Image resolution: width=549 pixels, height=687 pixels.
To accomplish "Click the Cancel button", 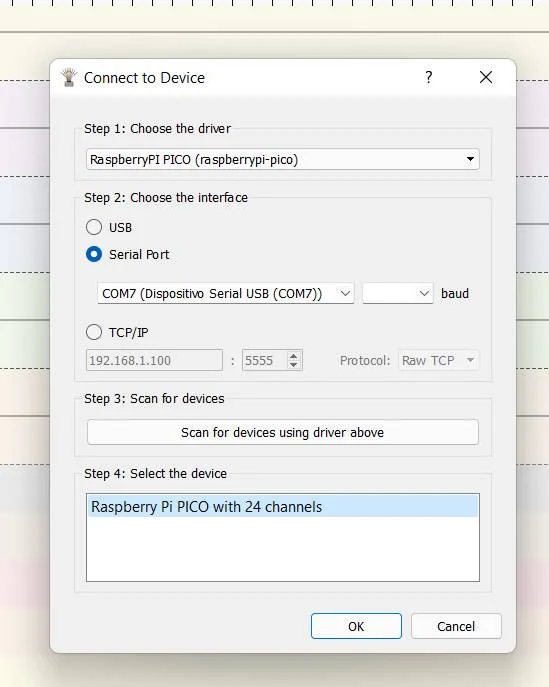I will click(x=456, y=626).
